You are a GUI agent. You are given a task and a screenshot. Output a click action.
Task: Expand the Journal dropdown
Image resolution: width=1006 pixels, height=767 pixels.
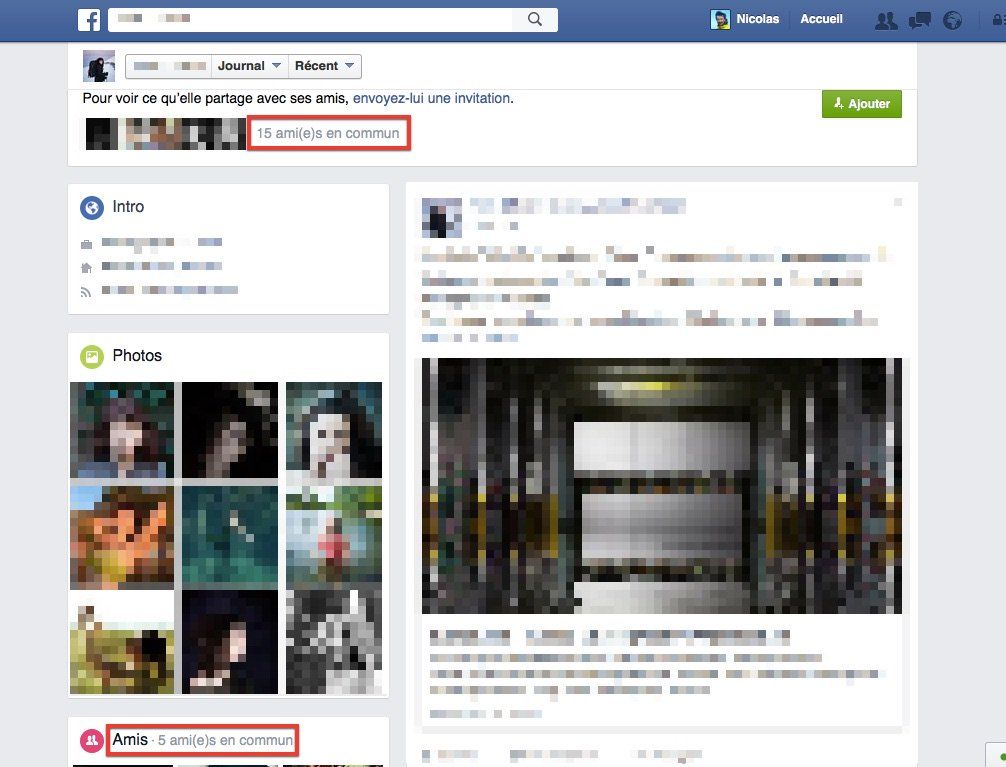[249, 66]
